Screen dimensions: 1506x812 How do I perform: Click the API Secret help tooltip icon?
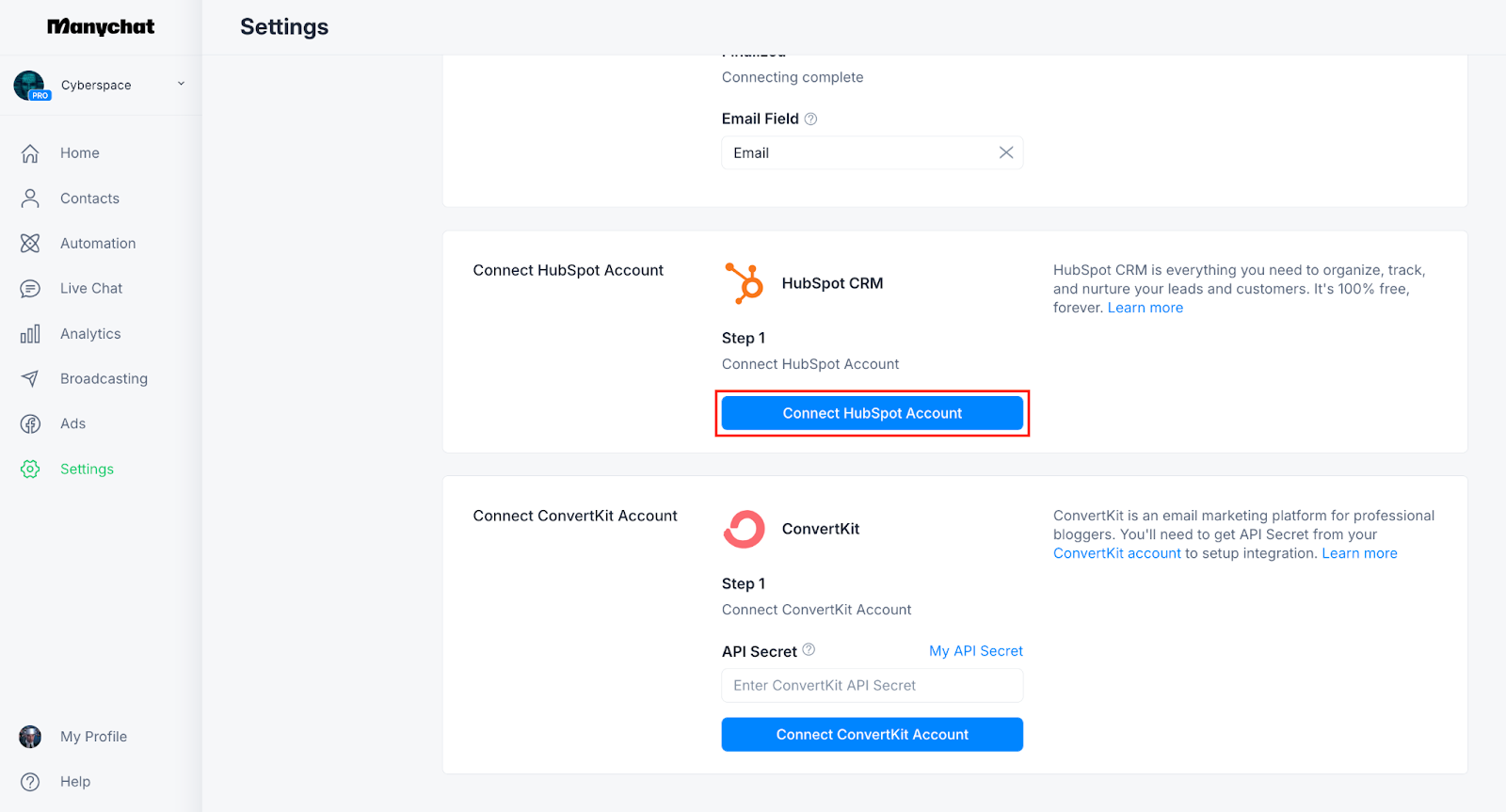(x=809, y=650)
